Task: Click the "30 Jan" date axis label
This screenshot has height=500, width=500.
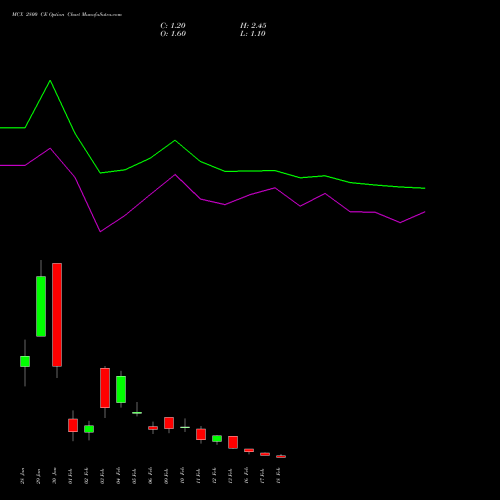Action: pyautogui.click(x=54, y=476)
